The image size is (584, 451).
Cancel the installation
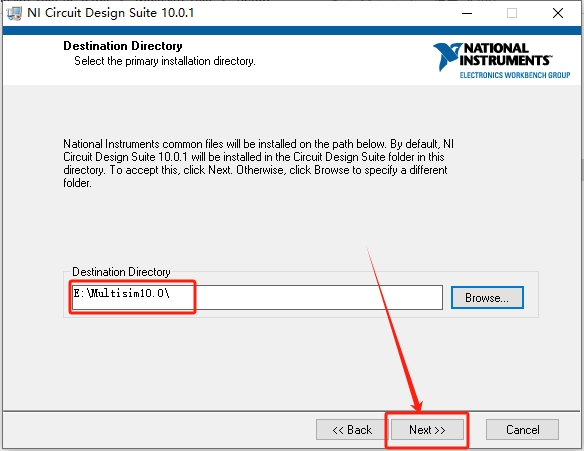[522, 430]
